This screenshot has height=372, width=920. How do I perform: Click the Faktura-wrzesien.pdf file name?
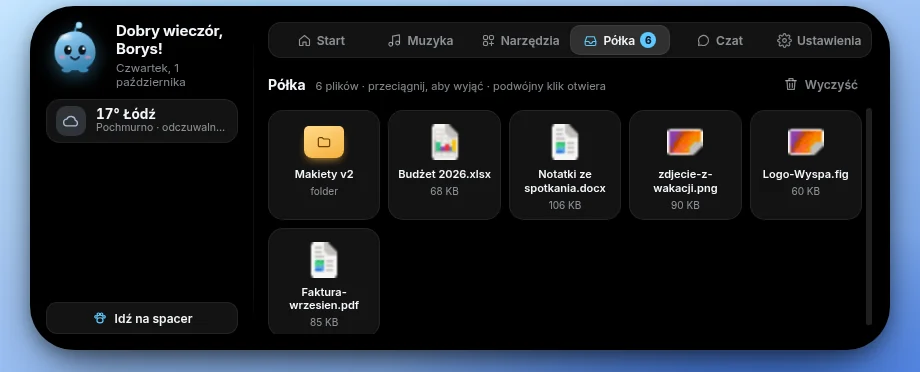[324, 299]
